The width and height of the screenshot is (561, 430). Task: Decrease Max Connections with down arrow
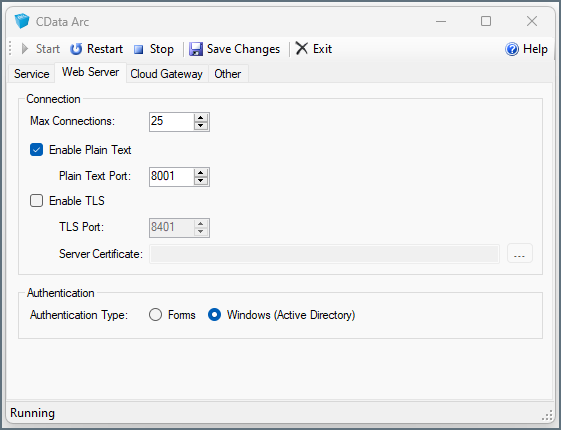point(201,126)
